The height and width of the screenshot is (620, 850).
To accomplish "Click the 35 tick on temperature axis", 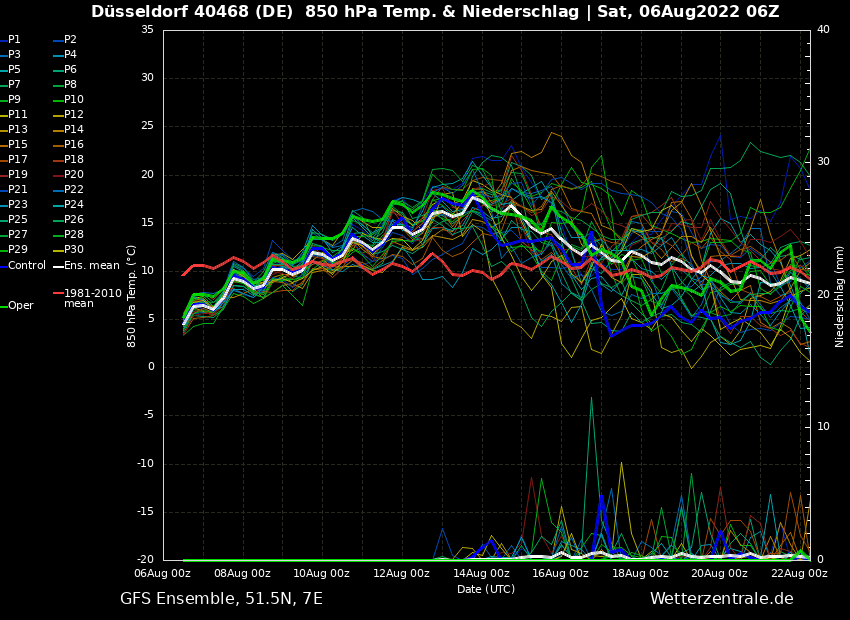I will 147,30.
